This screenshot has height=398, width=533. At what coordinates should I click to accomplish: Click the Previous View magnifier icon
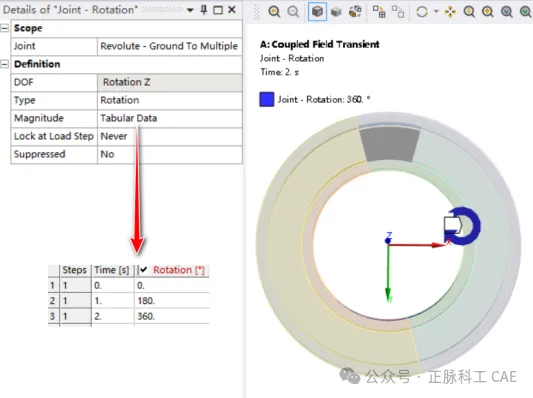(274, 12)
